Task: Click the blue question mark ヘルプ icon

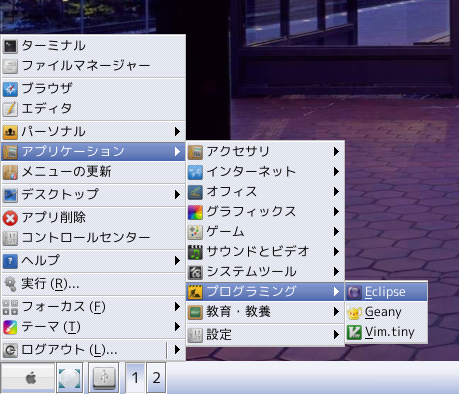Action: (10, 261)
